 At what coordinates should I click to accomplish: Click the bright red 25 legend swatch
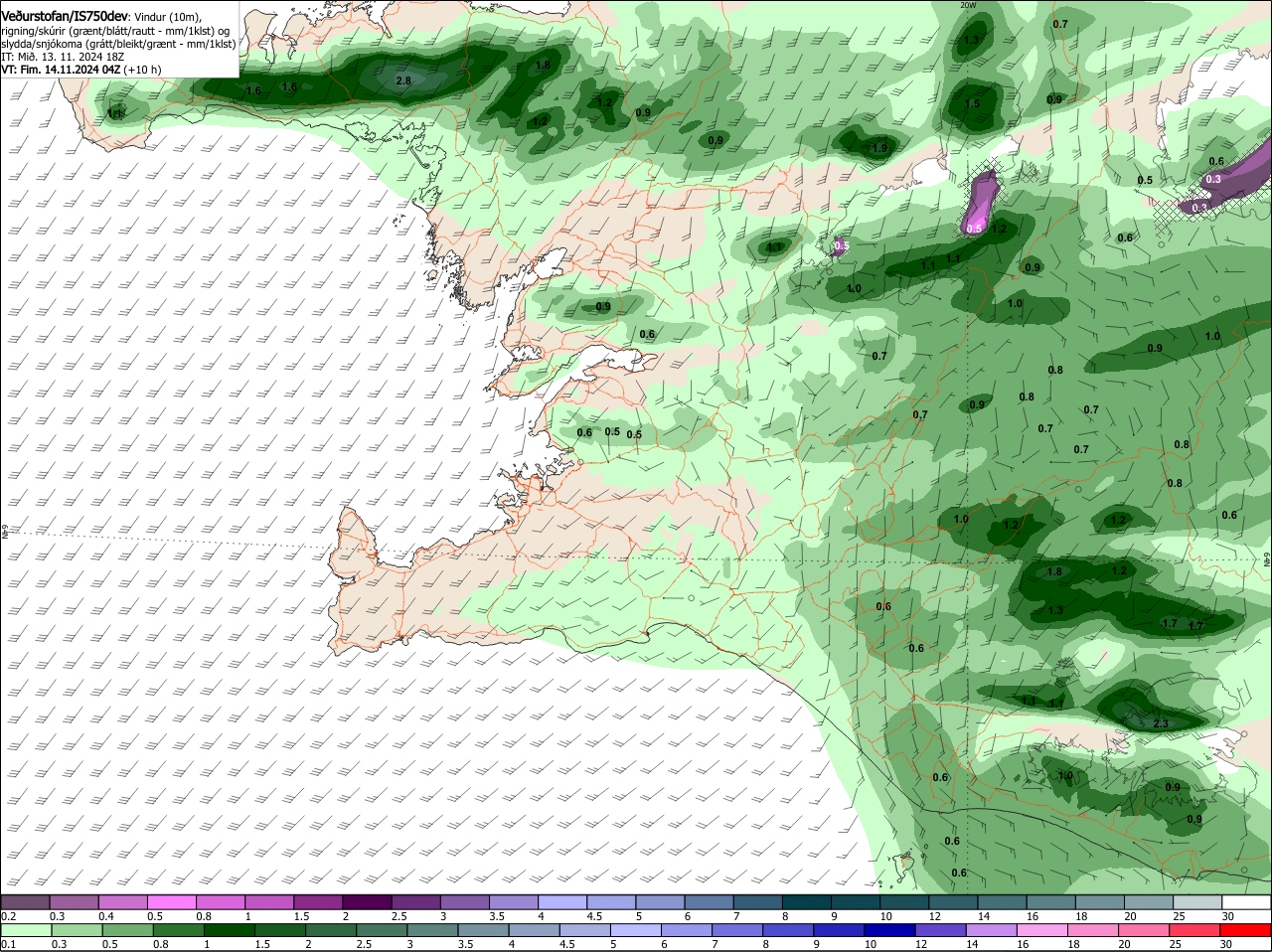click(1194, 930)
